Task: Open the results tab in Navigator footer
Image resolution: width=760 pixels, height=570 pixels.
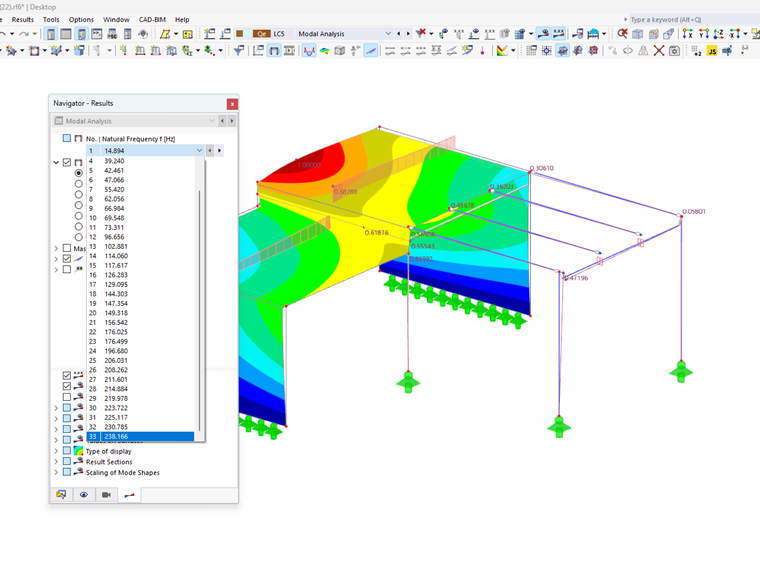Action: tap(129, 495)
